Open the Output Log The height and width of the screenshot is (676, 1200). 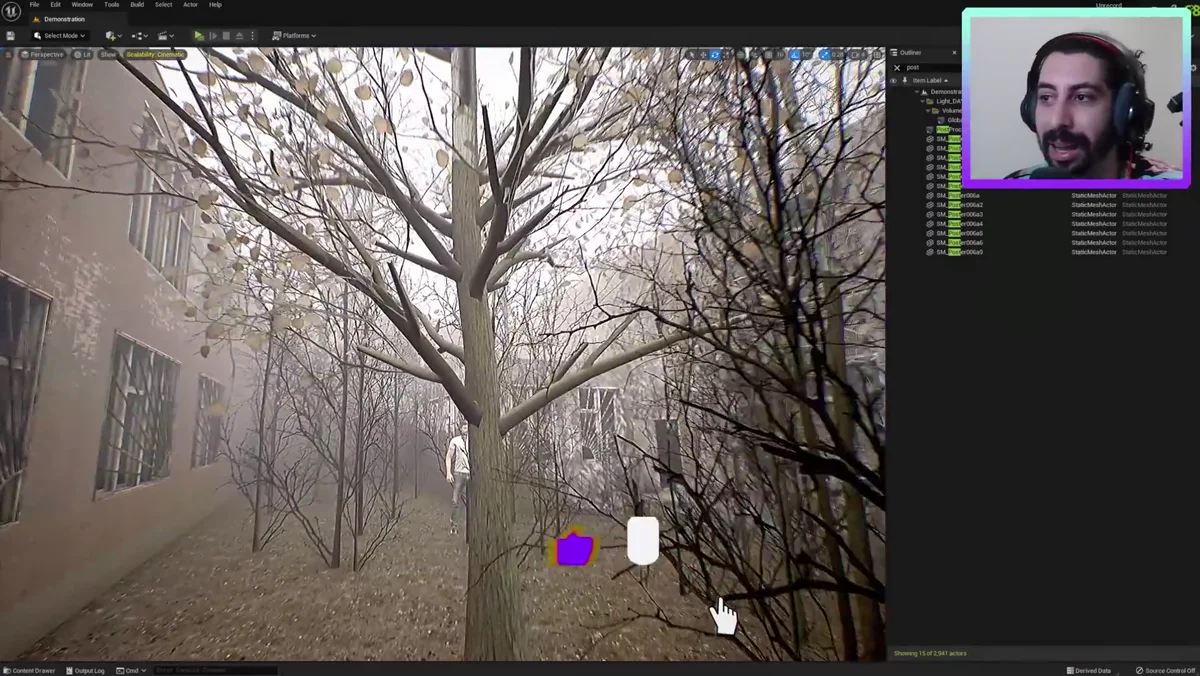(x=86, y=670)
